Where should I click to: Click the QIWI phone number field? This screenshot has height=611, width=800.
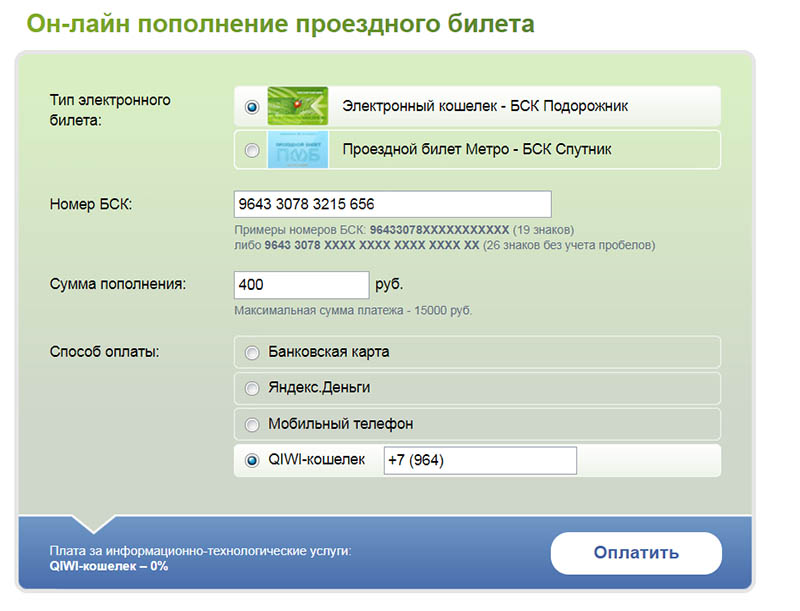pos(480,461)
